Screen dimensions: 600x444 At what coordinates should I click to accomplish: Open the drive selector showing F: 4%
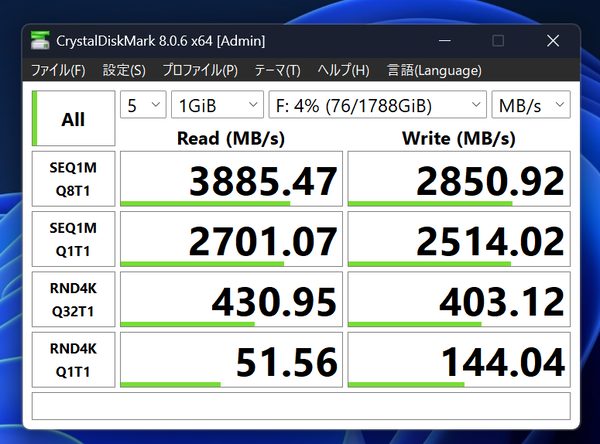point(378,104)
